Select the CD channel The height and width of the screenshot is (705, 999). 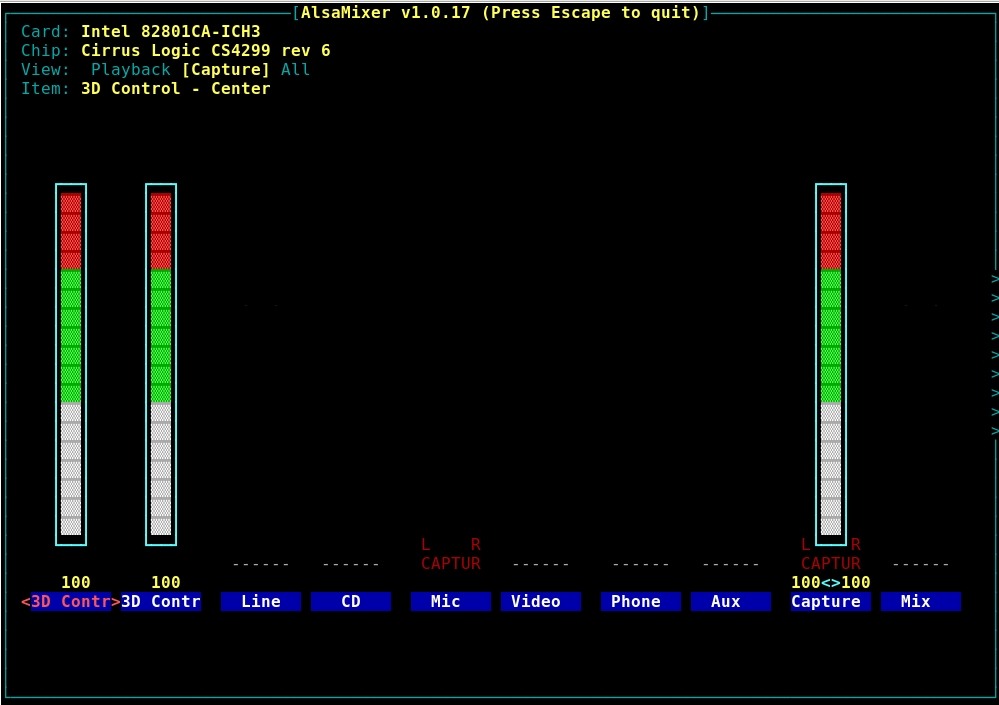coord(350,602)
